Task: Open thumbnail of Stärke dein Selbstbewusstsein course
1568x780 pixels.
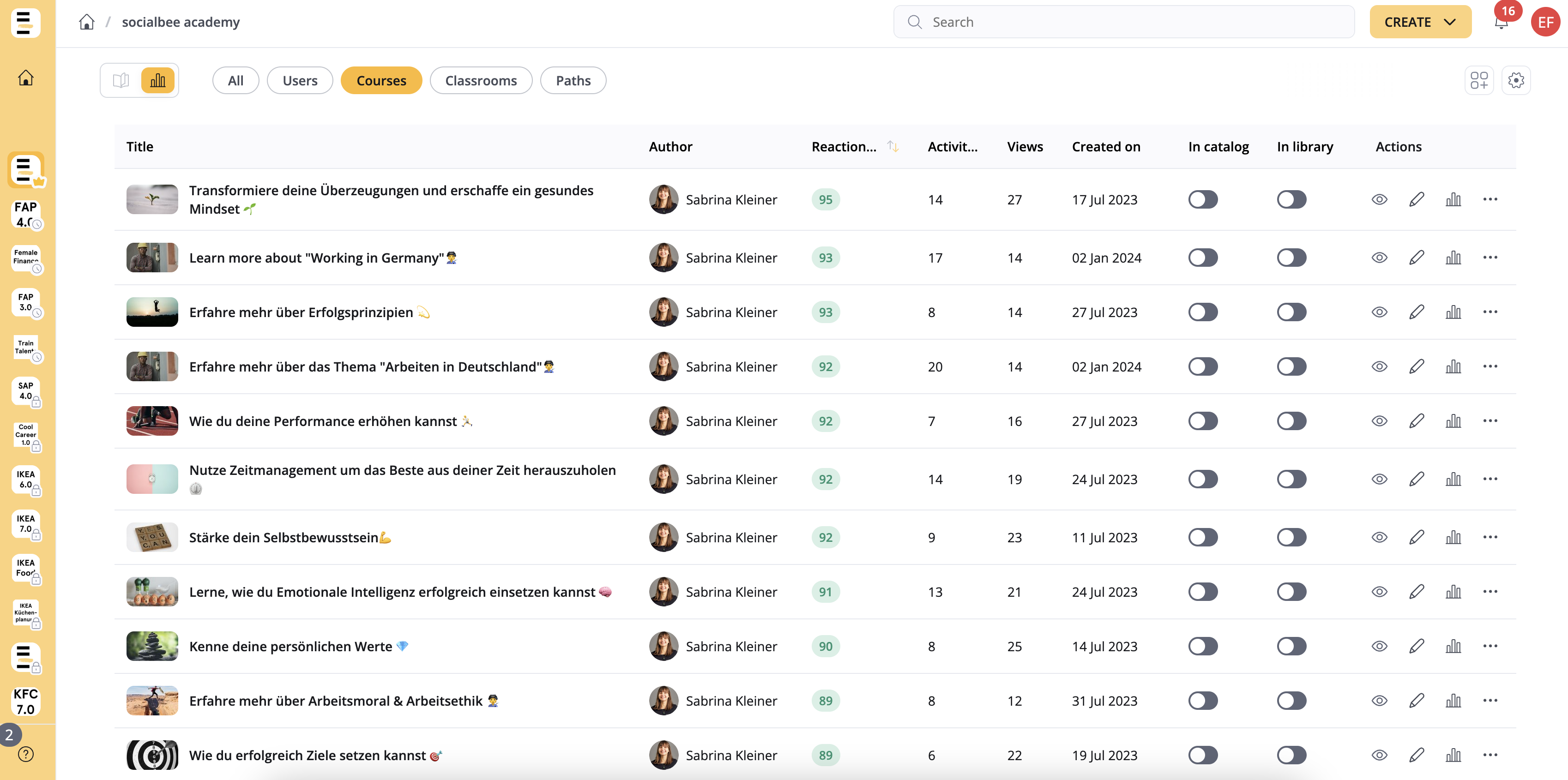Action: [x=152, y=537]
